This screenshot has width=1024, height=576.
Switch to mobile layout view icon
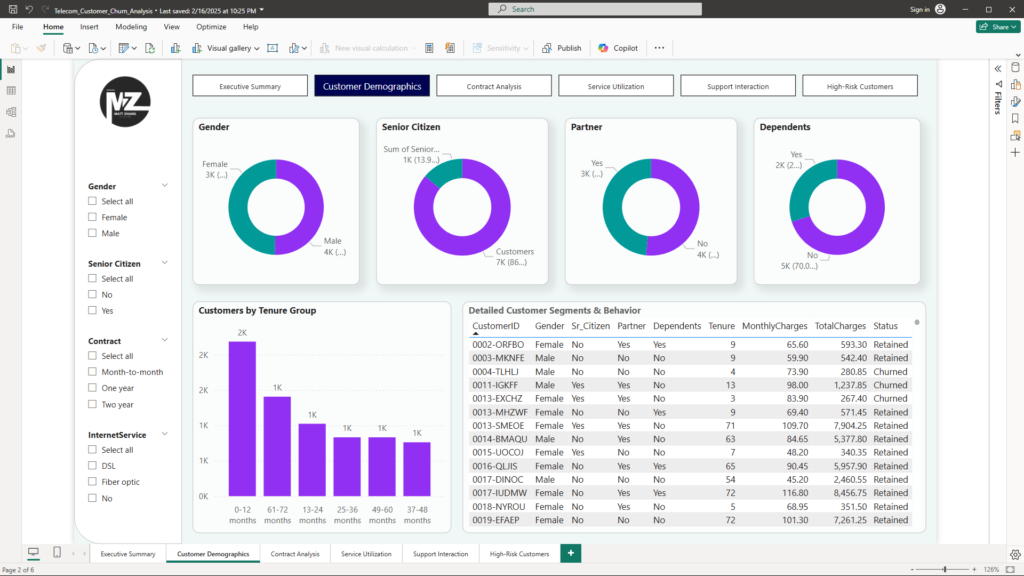[x=57, y=553]
